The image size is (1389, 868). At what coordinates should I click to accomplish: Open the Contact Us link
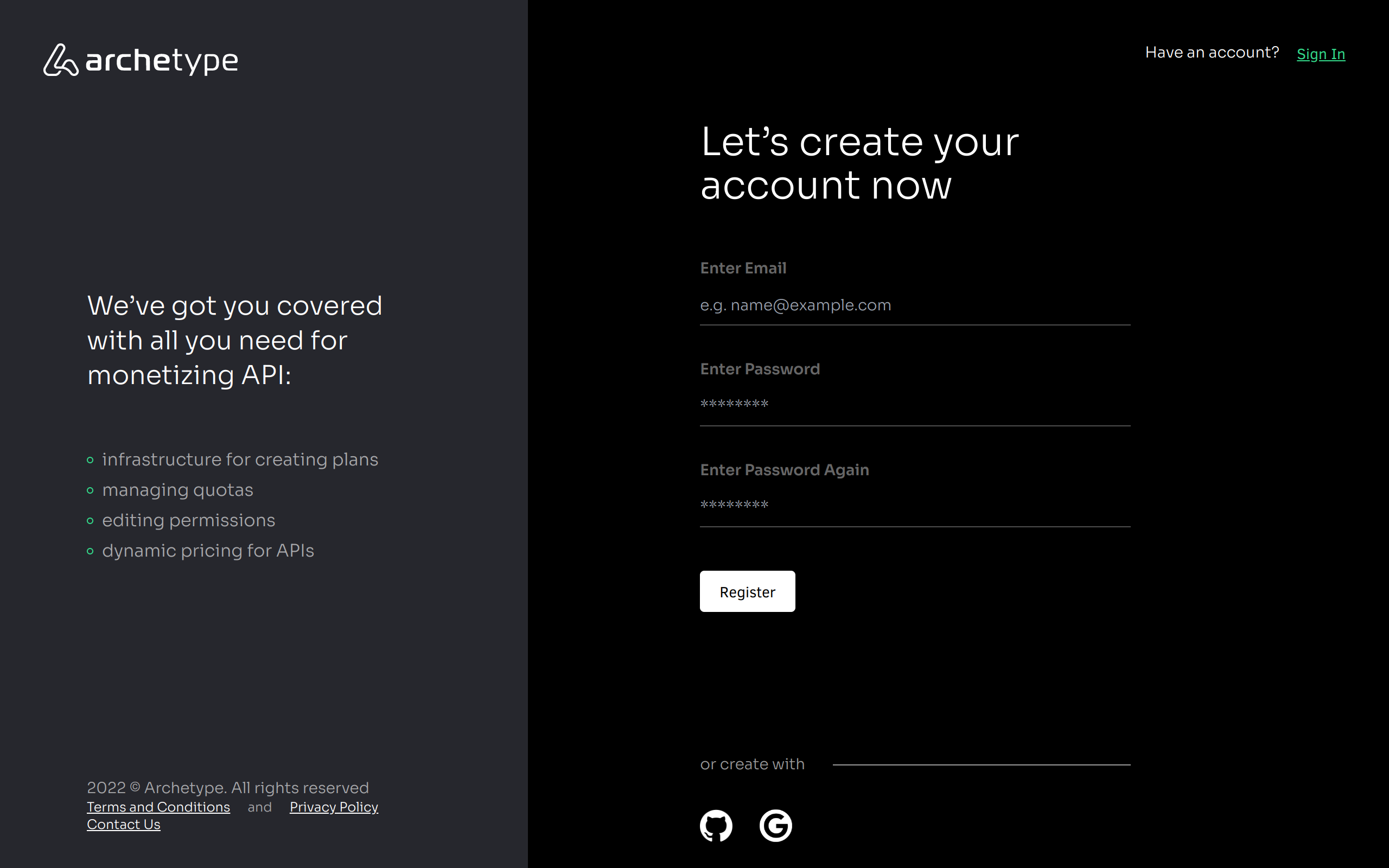[123, 825]
